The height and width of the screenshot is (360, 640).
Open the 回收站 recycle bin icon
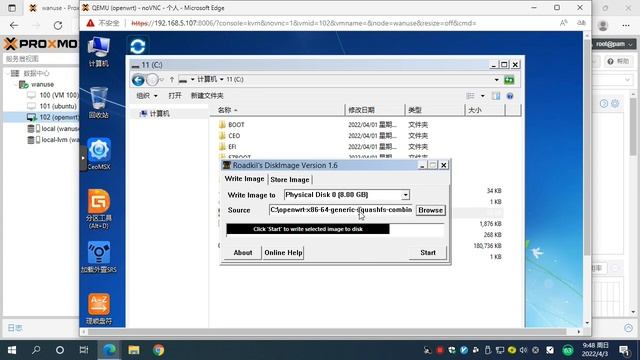click(99, 102)
